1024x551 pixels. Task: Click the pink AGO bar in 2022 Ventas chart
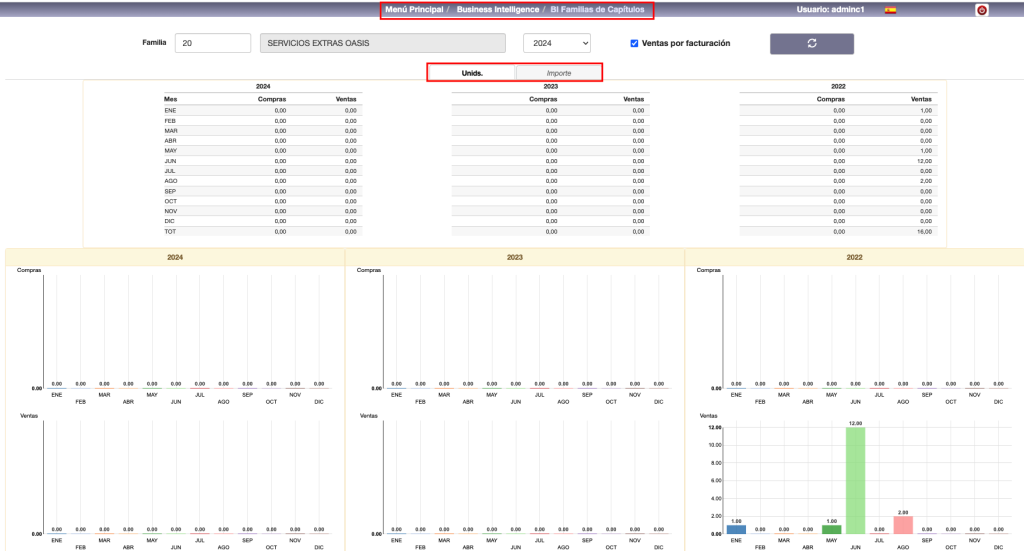[903, 525]
